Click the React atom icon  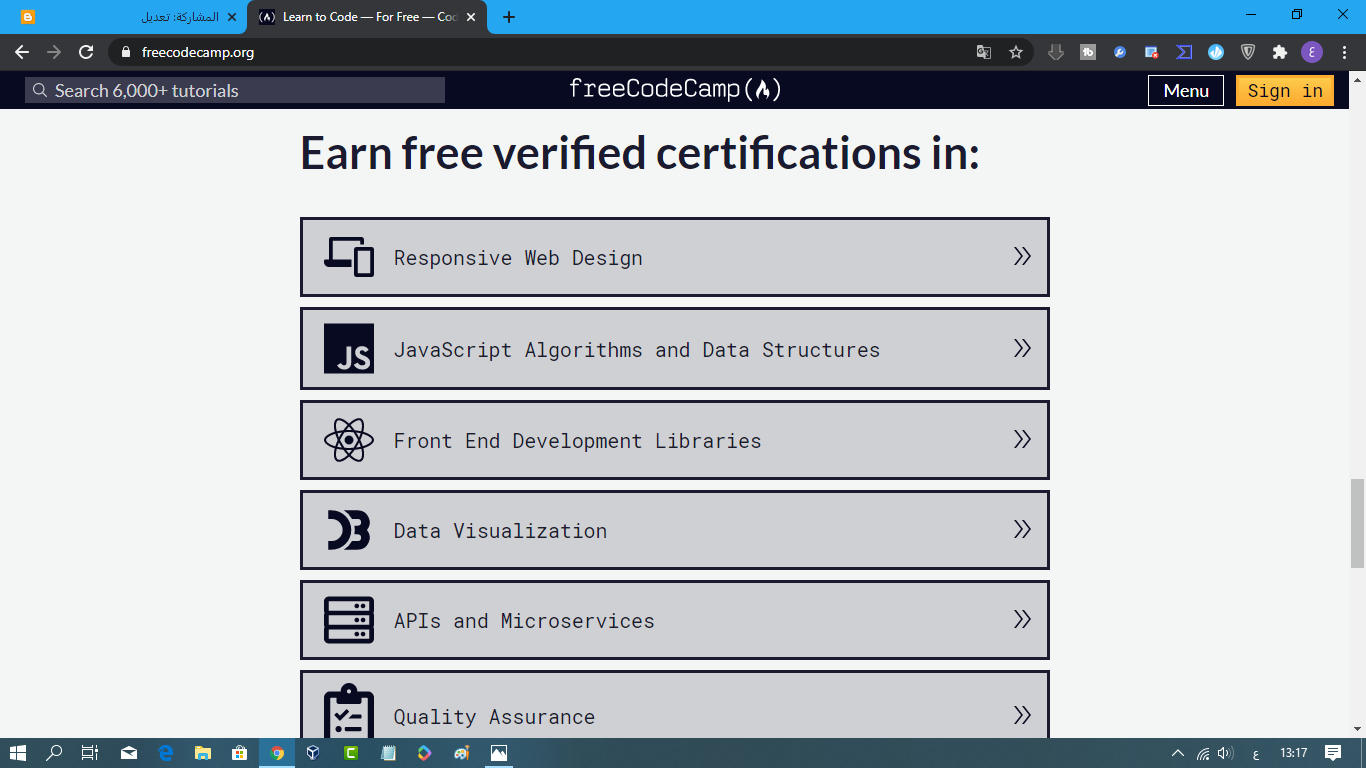click(x=349, y=440)
